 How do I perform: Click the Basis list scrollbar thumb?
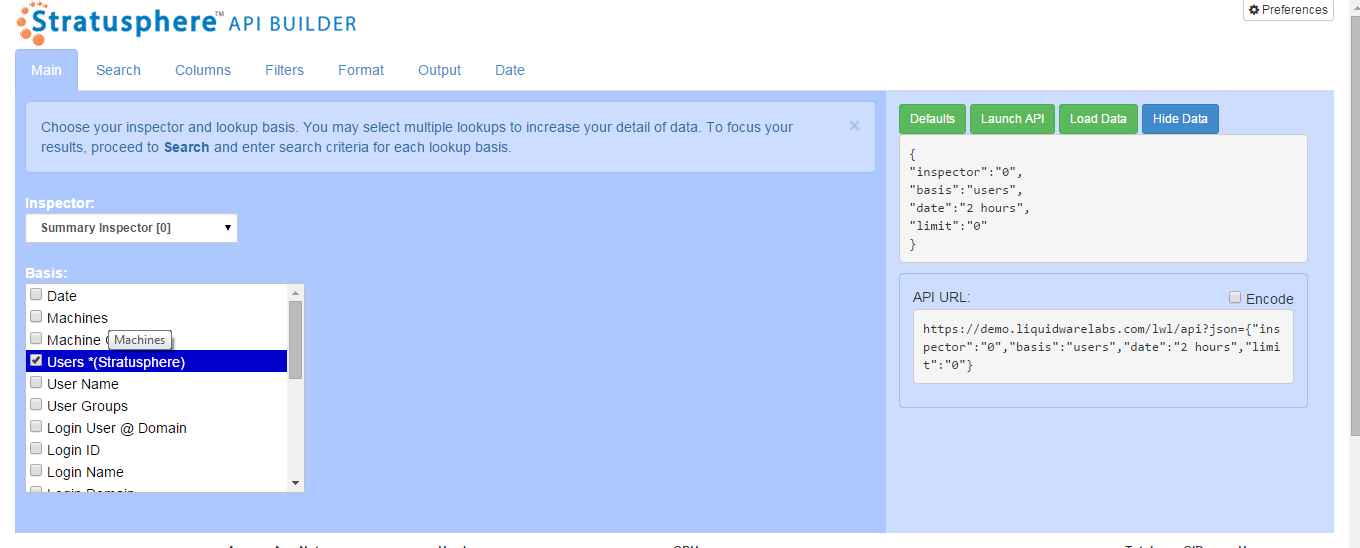point(295,340)
